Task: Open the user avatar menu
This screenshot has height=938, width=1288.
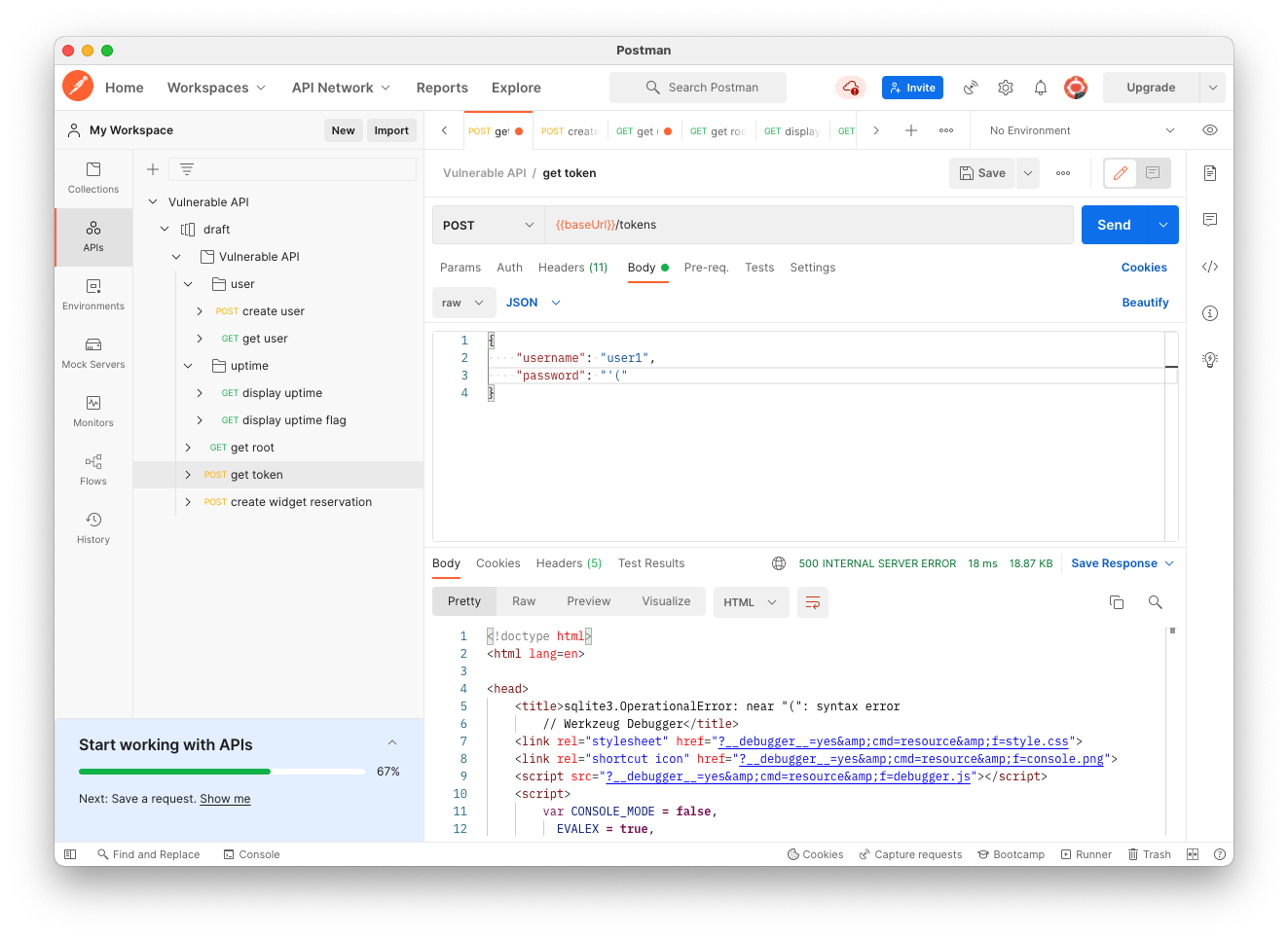Action: pos(1076,88)
